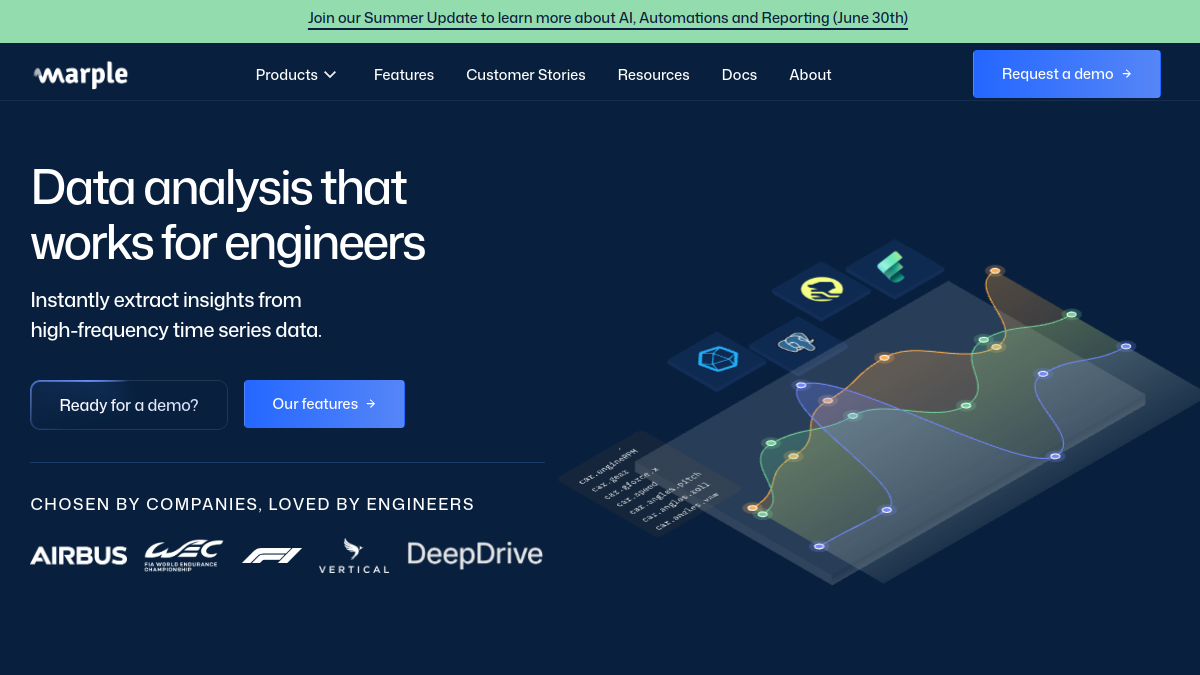This screenshot has width=1200, height=675.
Task: Click 'CHOSEN BY COMPANIES, LOVED BY ENGINEERS' text
Action: tap(253, 504)
